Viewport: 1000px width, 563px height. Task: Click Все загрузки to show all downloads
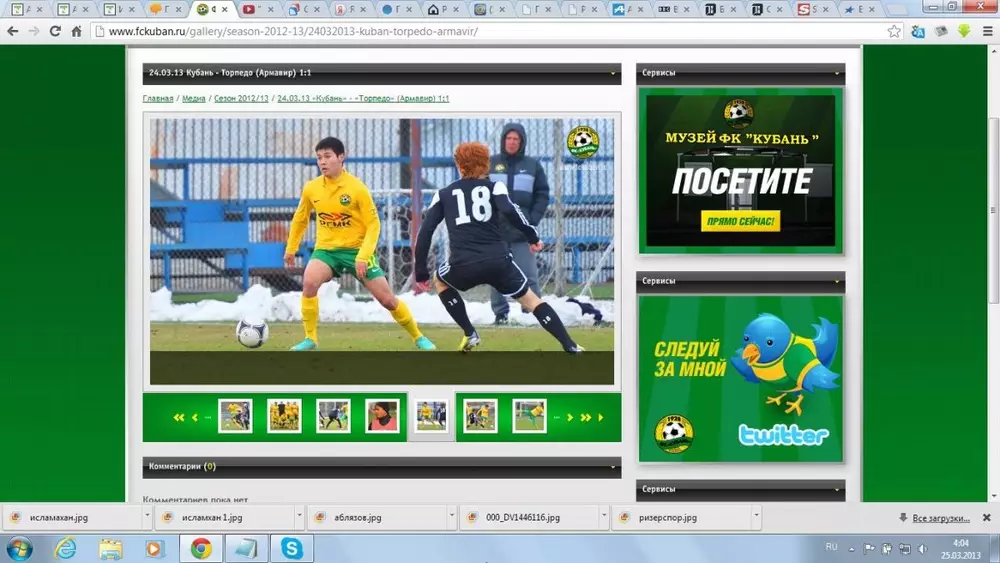click(x=940, y=518)
